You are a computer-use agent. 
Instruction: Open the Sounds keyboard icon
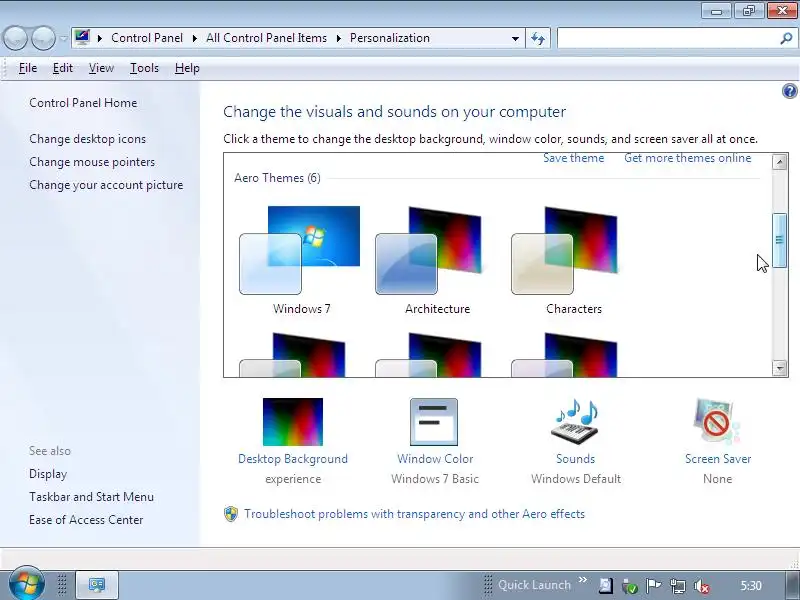pos(575,422)
